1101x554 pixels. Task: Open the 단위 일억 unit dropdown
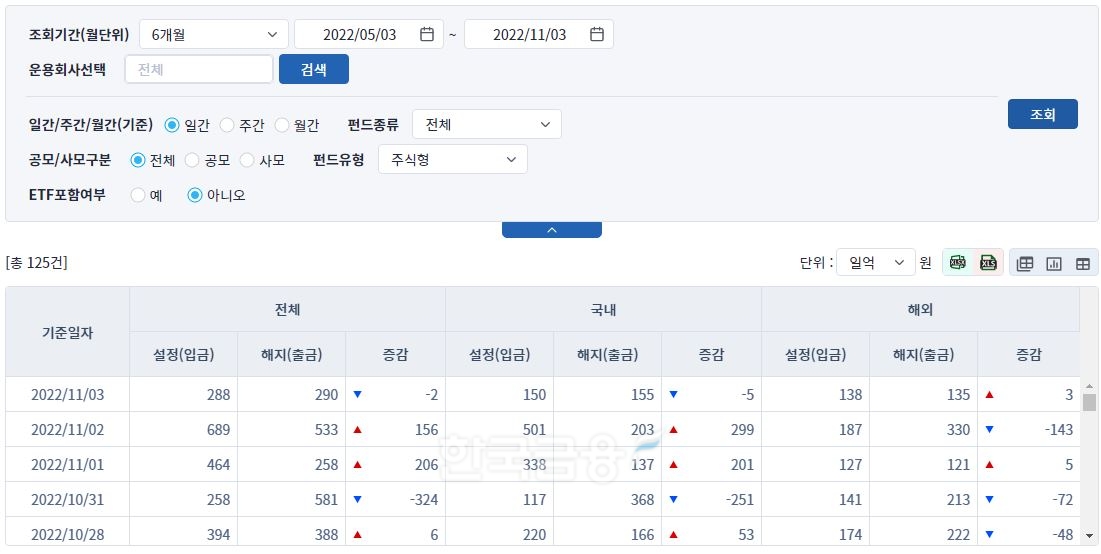875,263
